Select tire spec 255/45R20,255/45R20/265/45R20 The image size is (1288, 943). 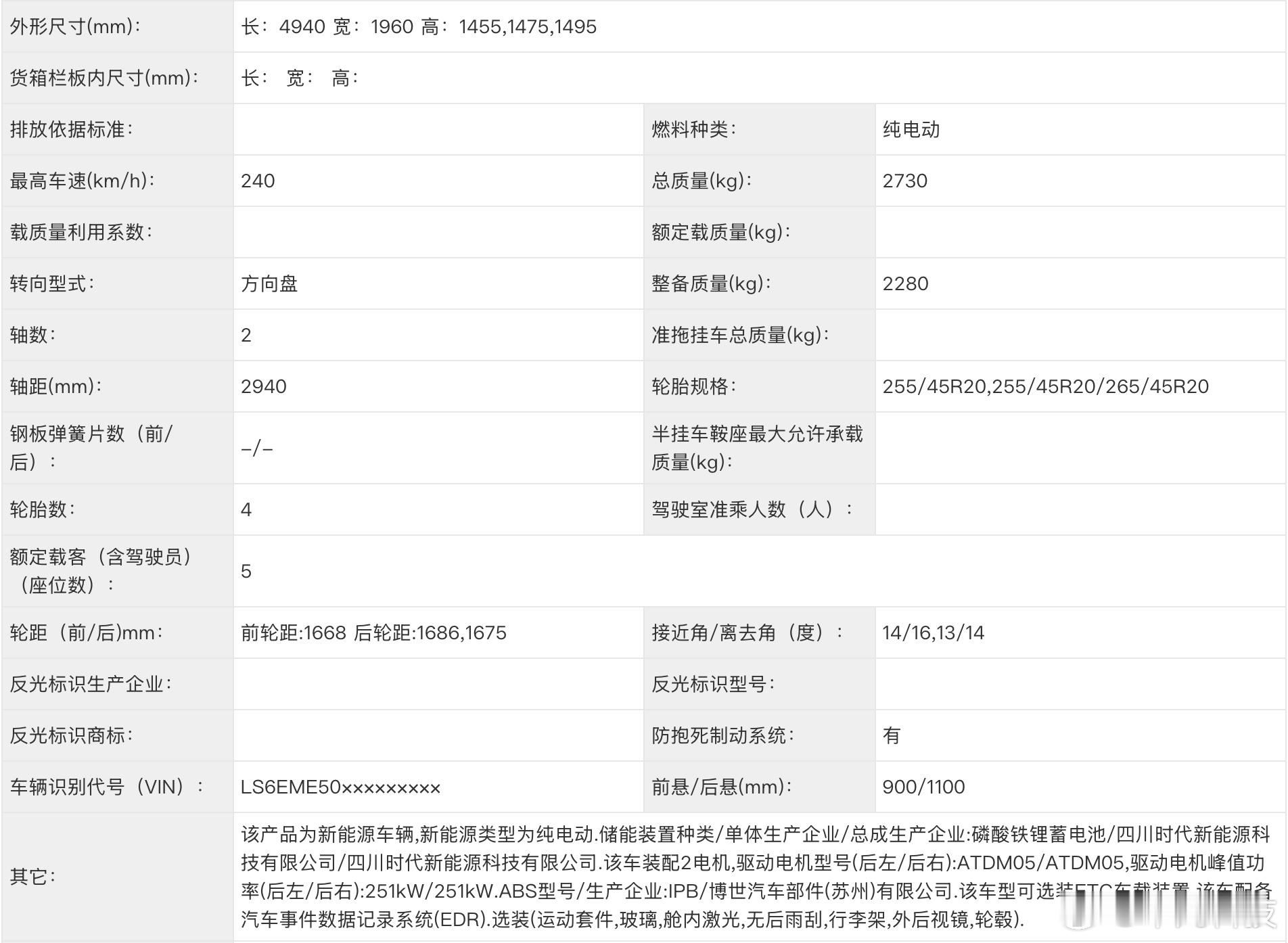1045,387
